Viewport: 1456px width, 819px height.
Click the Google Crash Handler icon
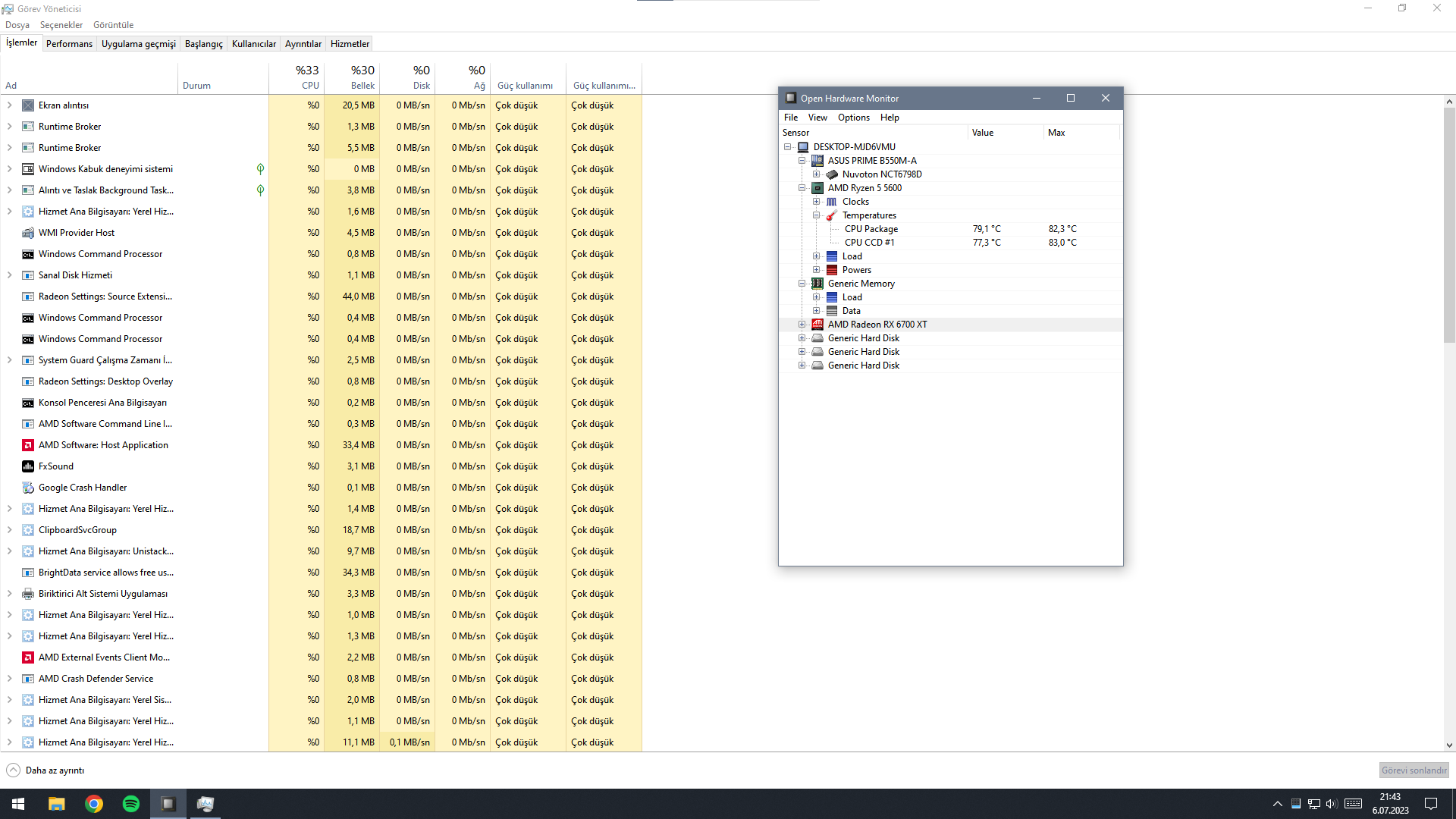pyautogui.click(x=28, y=488)
